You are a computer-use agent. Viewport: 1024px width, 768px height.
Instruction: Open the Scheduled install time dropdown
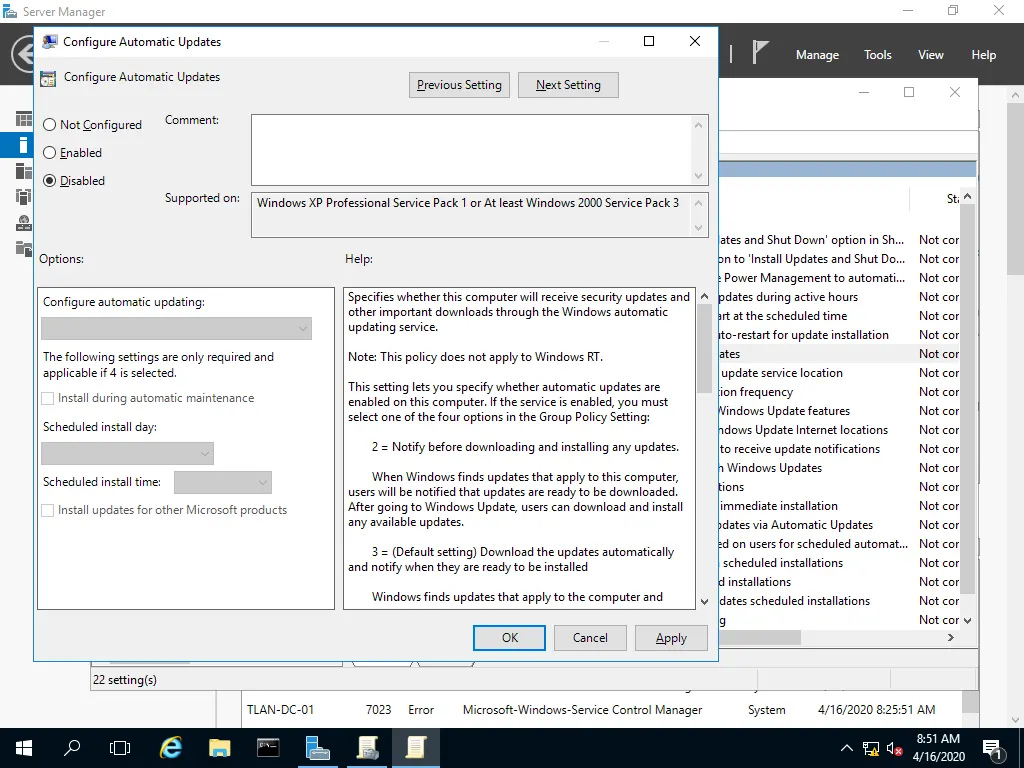222,482
